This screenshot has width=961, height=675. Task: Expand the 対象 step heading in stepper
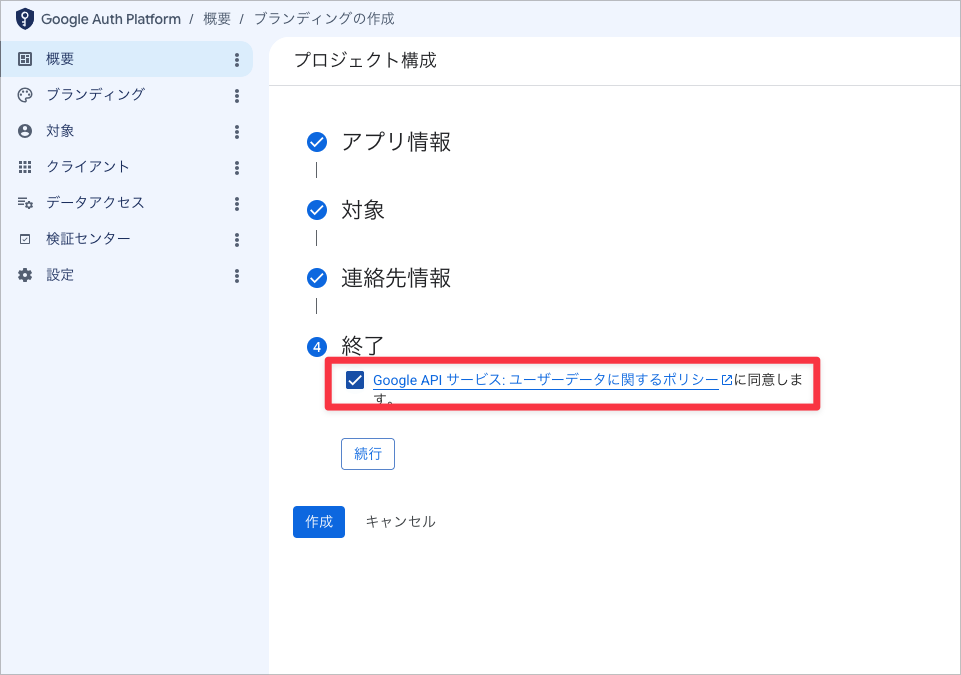(x=363, y=210)
